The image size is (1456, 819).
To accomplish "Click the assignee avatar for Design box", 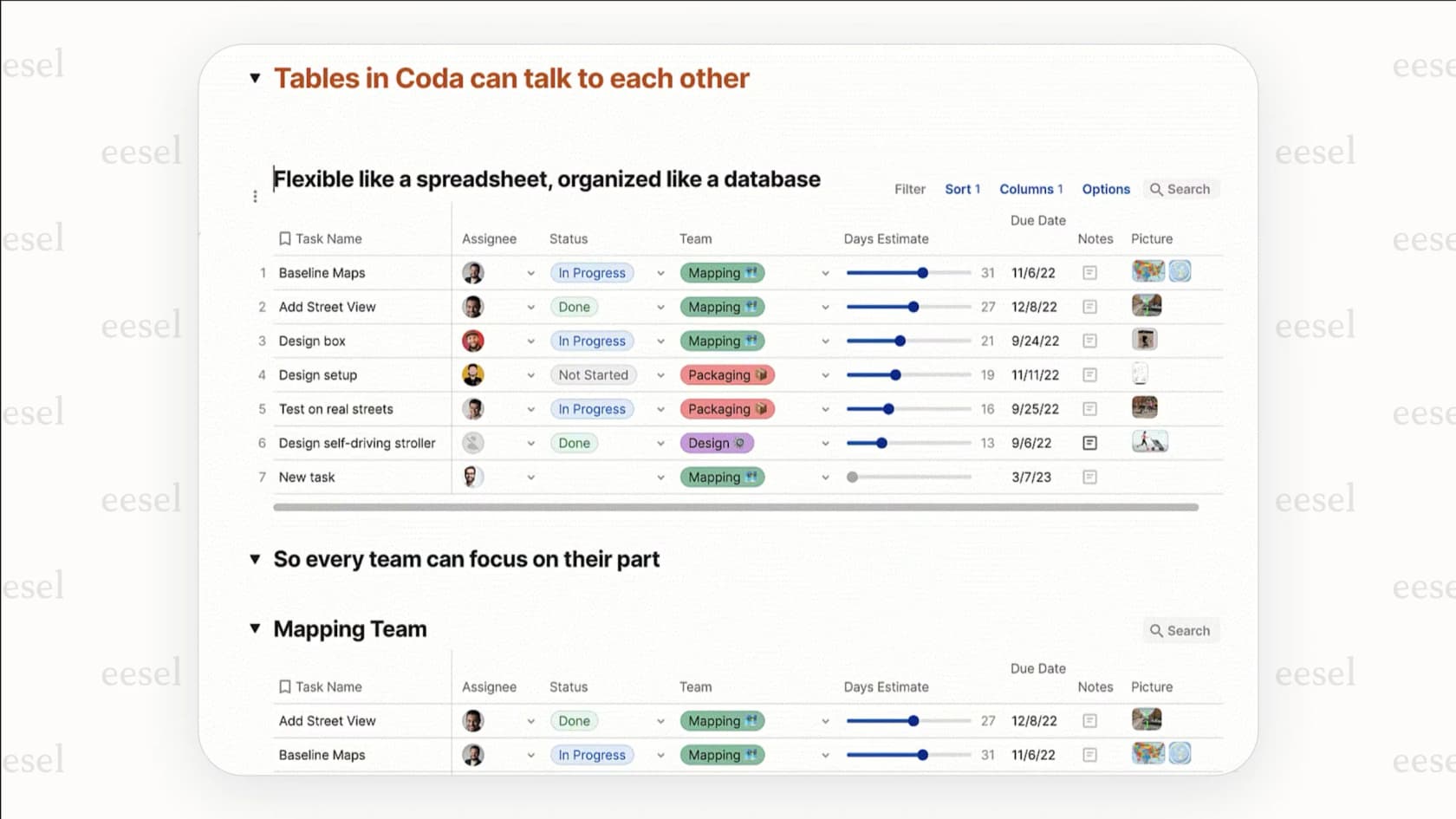I will [472, 341].
